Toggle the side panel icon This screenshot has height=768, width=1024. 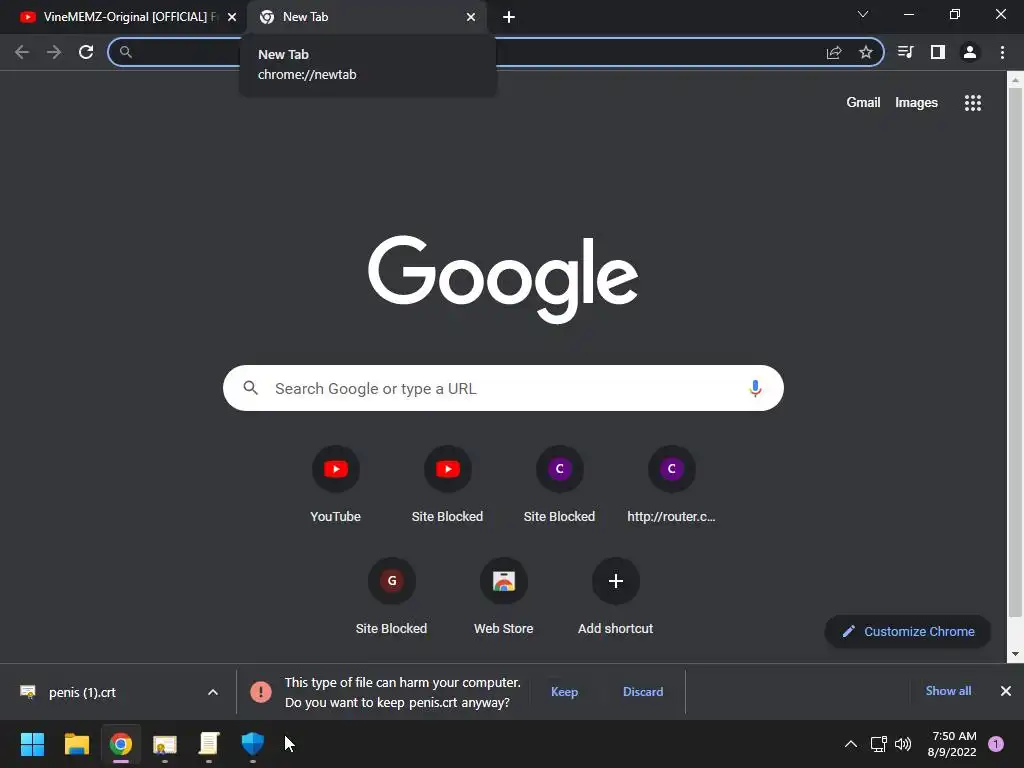click(938, 52)
